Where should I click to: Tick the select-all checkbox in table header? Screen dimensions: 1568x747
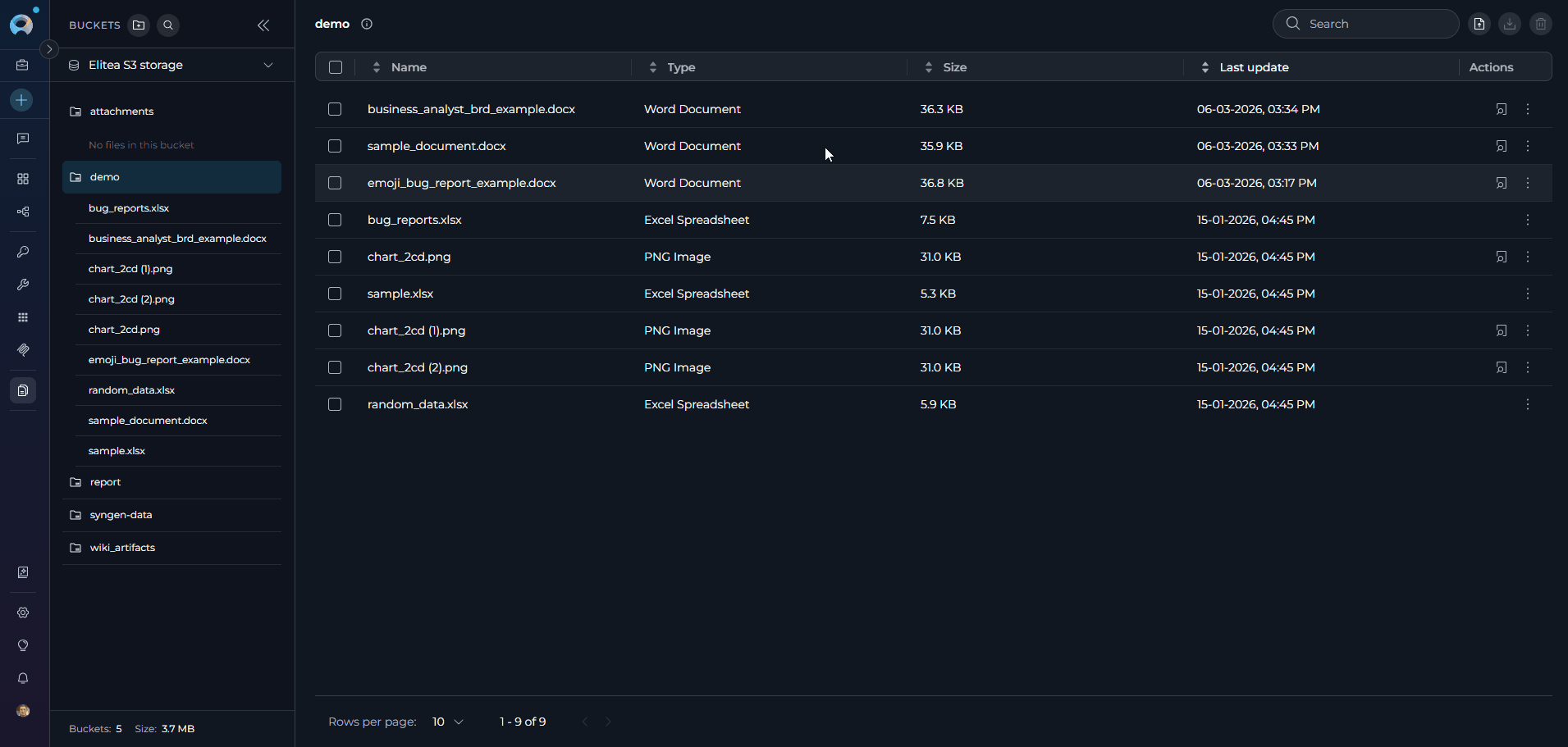(336, 67)
